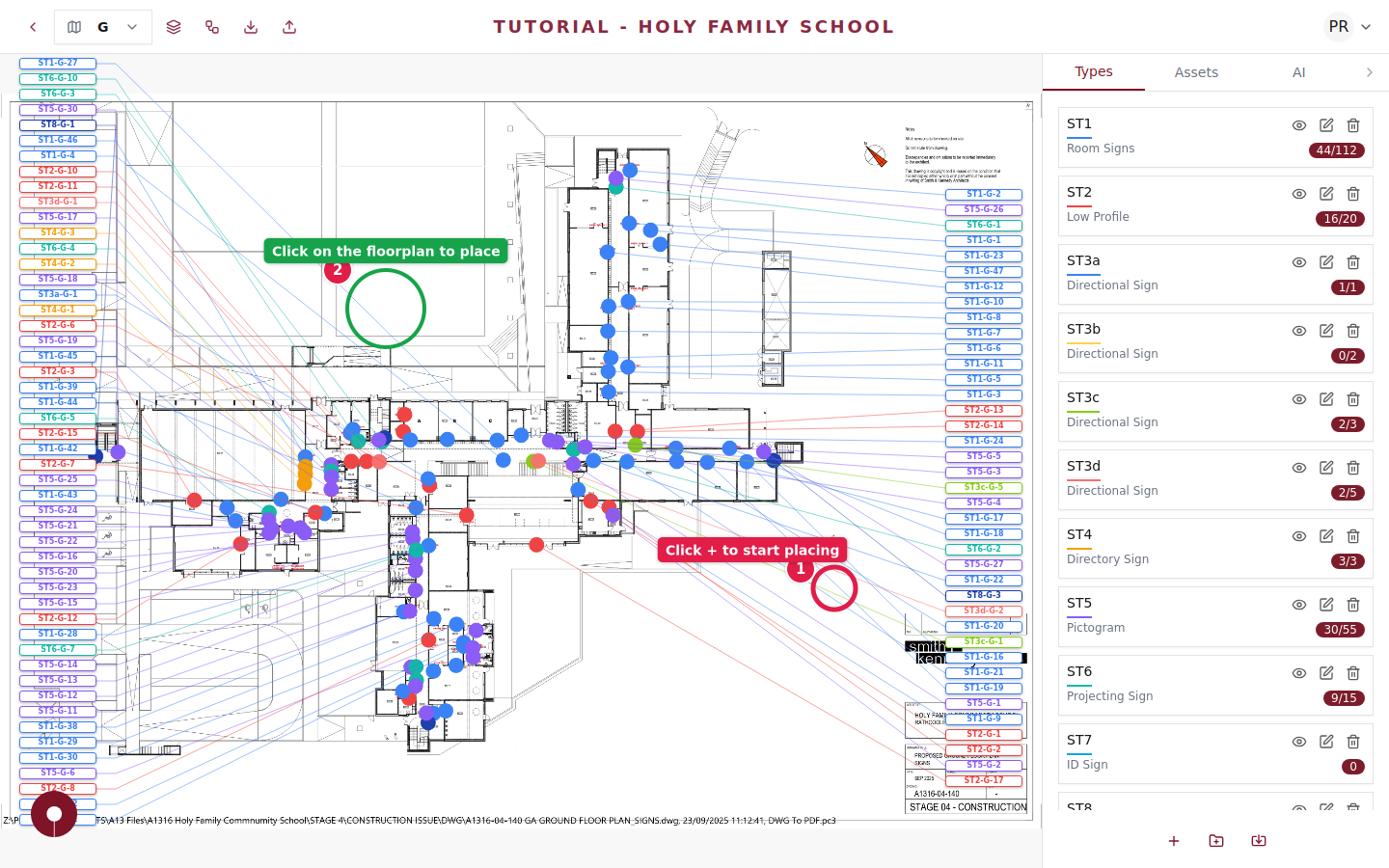Screen dimensions: 1389x868
Task: Click the plus button to start placing signs
Action: pyautogui.click(x=1174, y=840)
